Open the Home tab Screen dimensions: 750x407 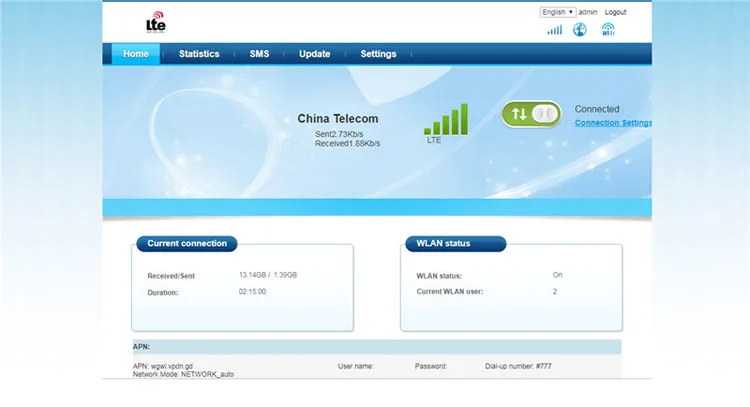pyautogui.click(x=135, y=54)
